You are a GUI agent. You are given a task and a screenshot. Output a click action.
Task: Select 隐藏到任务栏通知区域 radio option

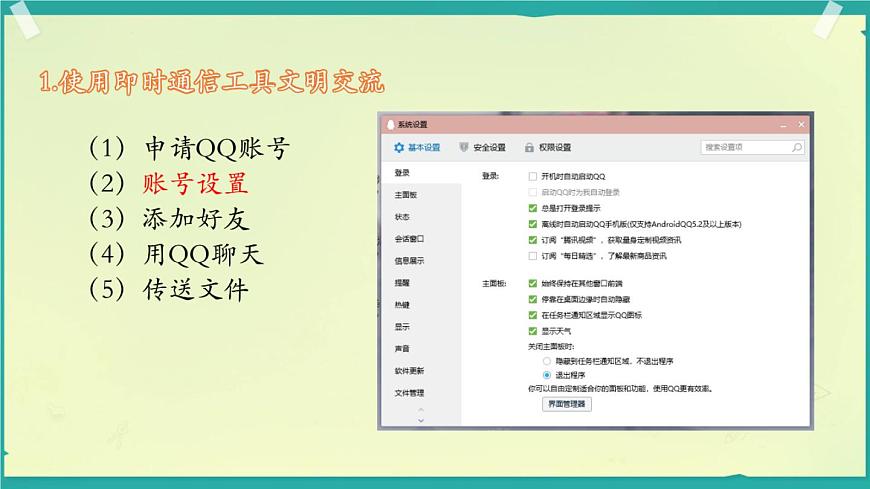tap(547, 361)
